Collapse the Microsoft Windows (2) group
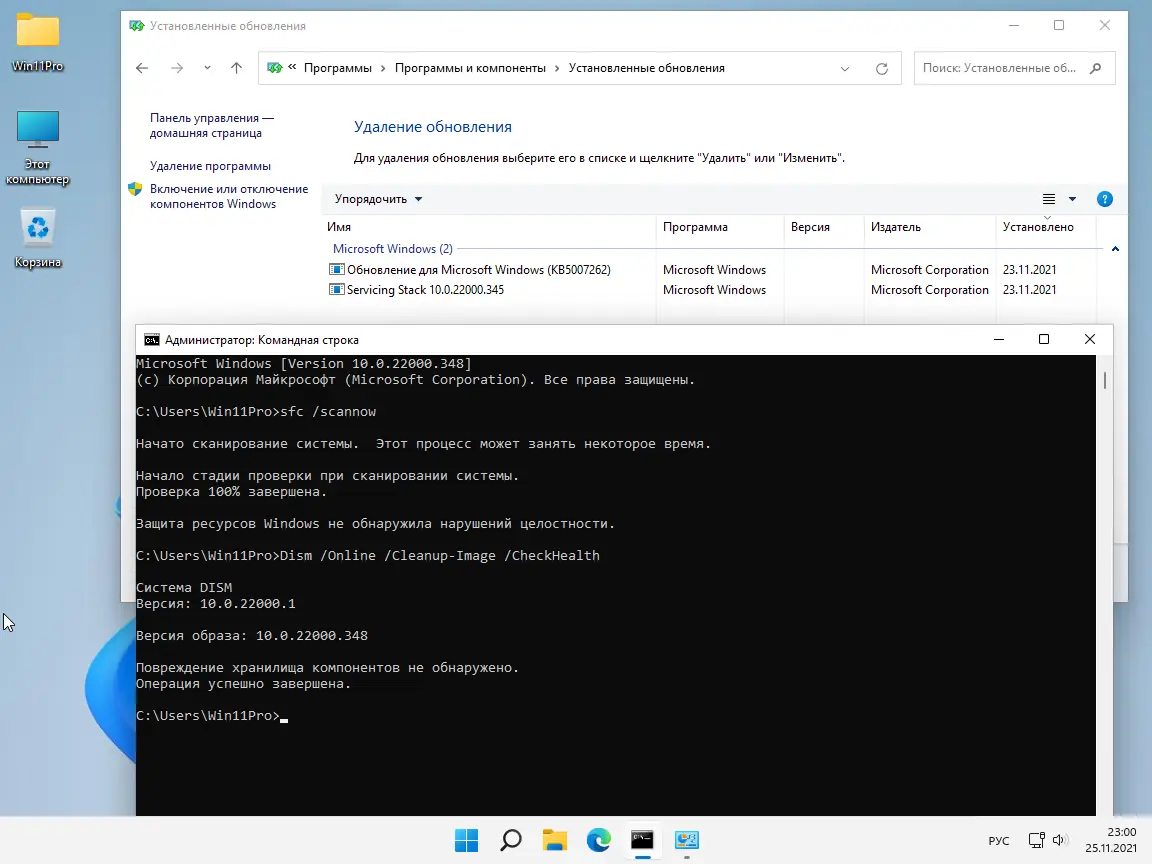The height and width of the screenshot is (864, 1152). (x=393, y=248)
